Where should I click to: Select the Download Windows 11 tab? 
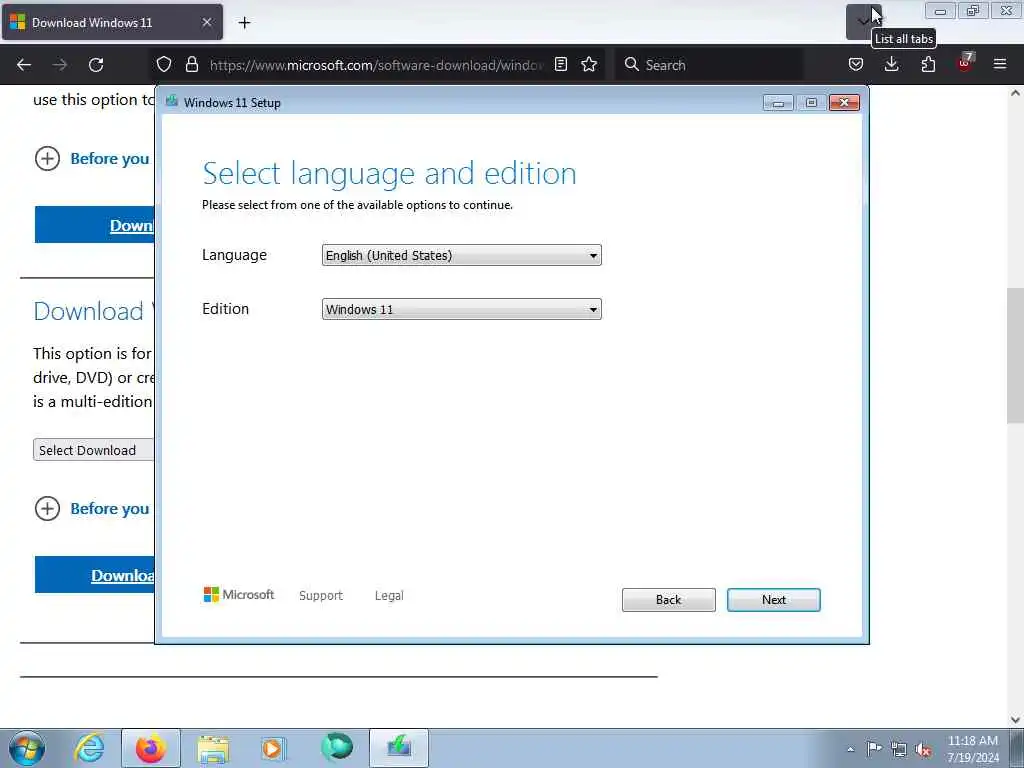pyautogui.click(x=112, y=22)
